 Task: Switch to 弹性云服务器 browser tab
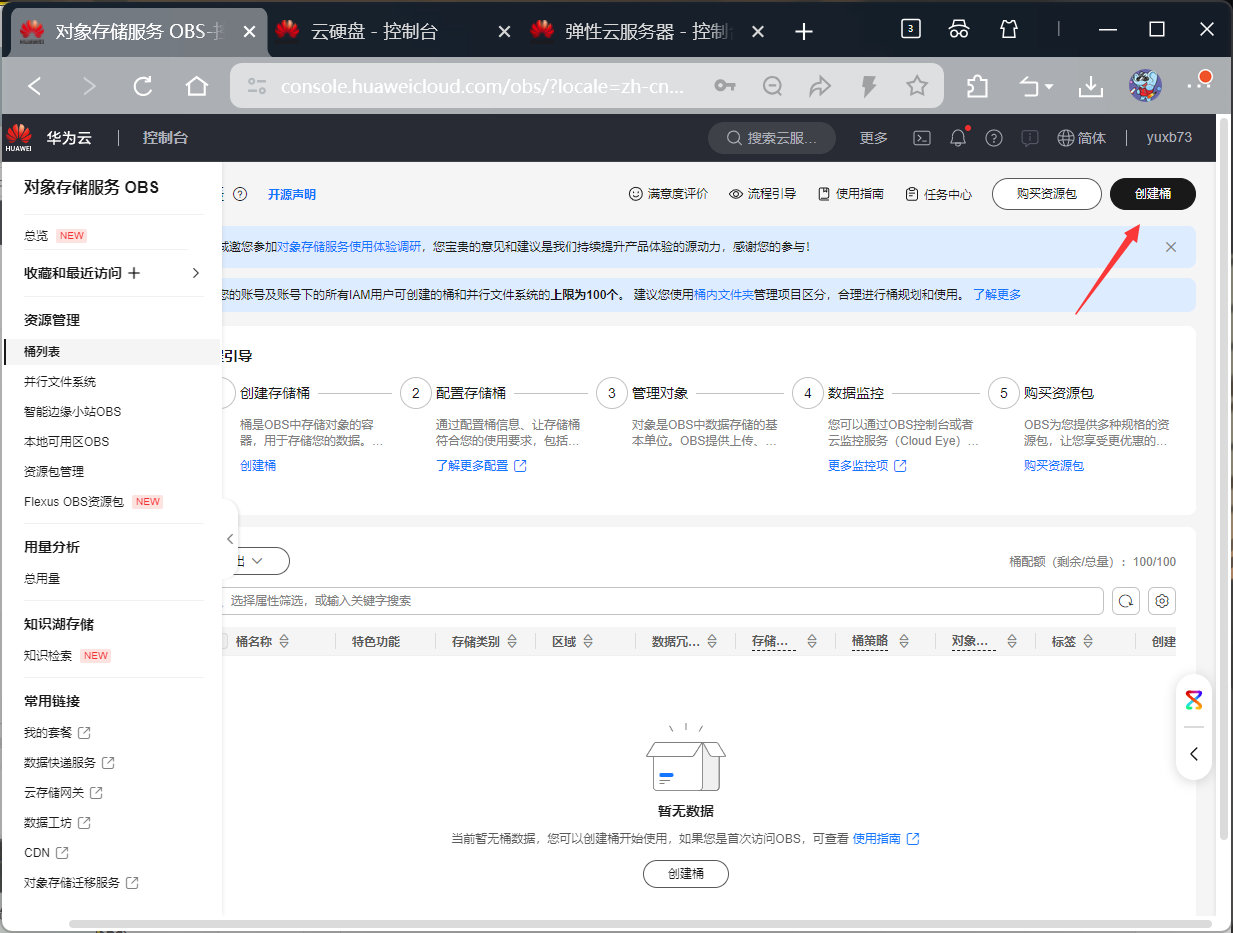coord(646,31)
